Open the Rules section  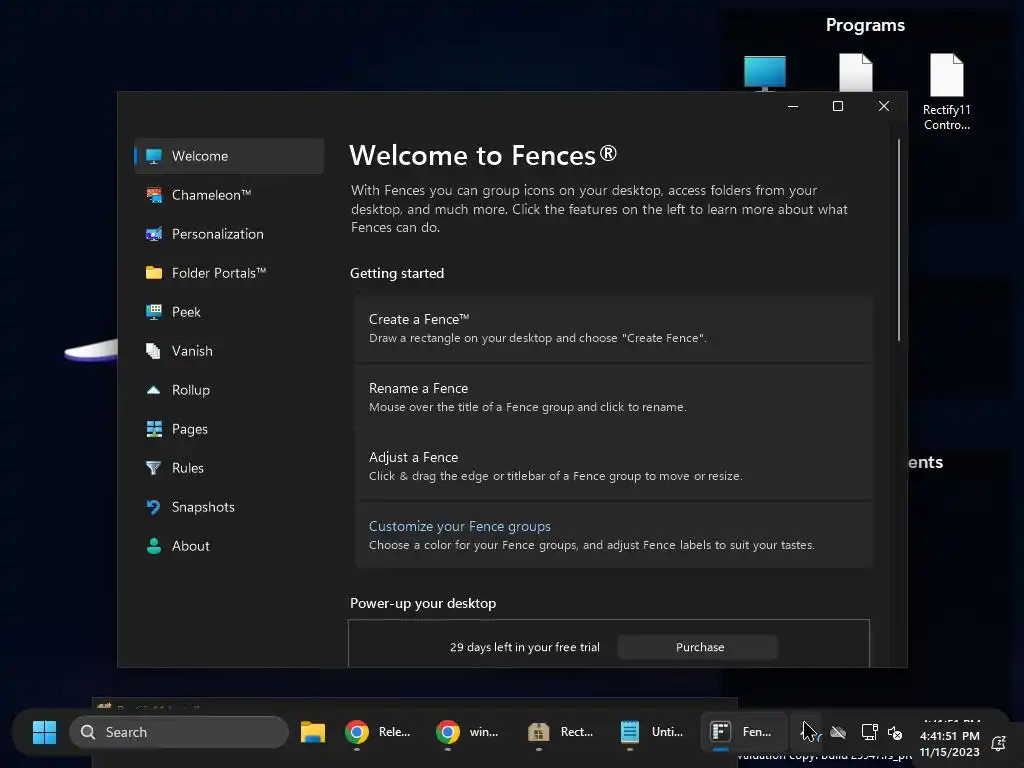[x=229, y=468]
